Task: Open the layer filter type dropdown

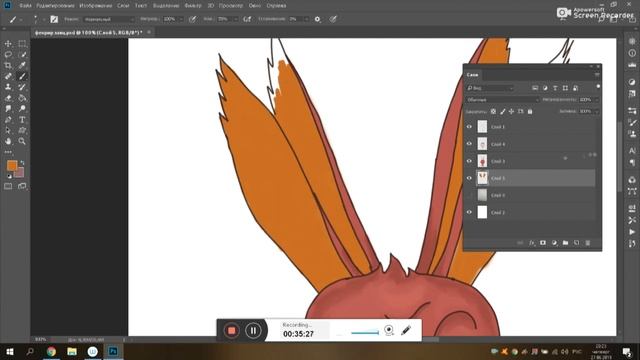Action: click(x=490, y=88)
